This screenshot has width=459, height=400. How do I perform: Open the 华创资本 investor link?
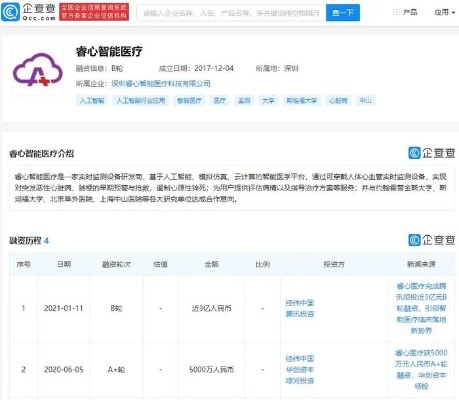[300, 370]
